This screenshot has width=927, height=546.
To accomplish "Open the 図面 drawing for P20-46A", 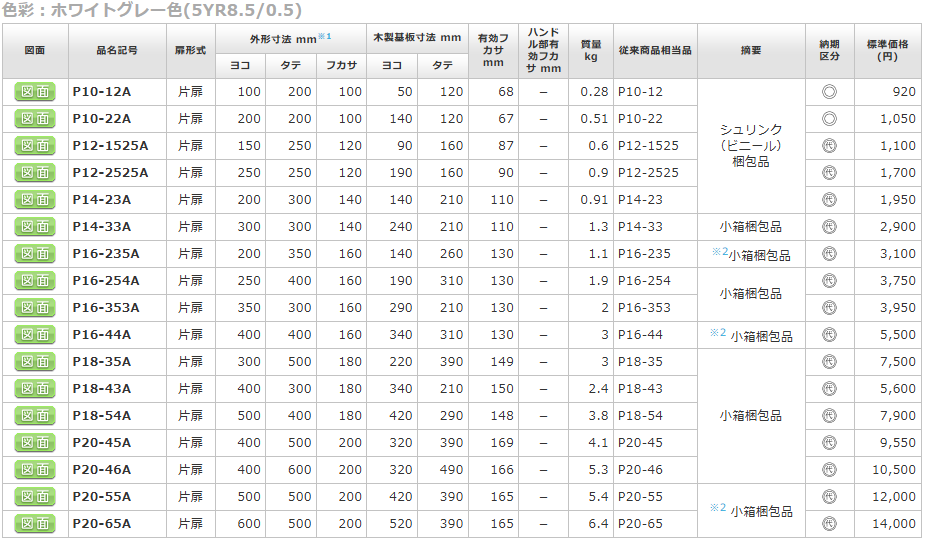I will click(x=35, y=470).
